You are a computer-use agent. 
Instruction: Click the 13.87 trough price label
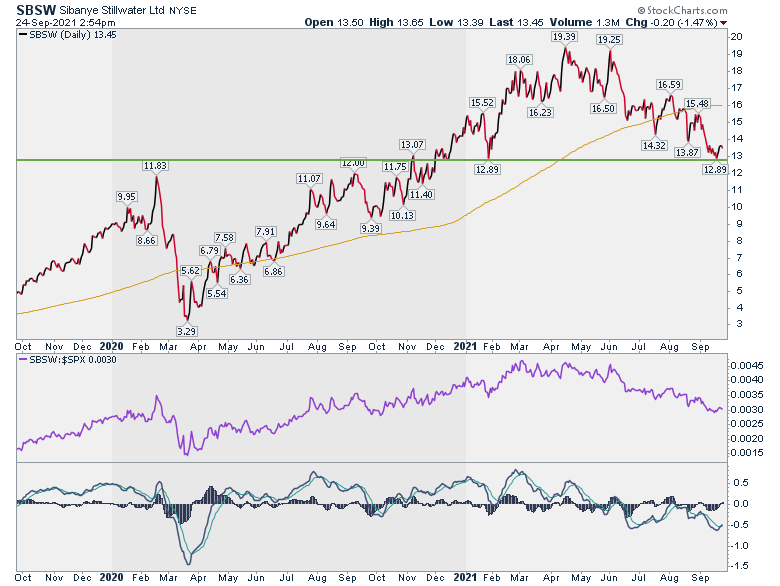687,152
